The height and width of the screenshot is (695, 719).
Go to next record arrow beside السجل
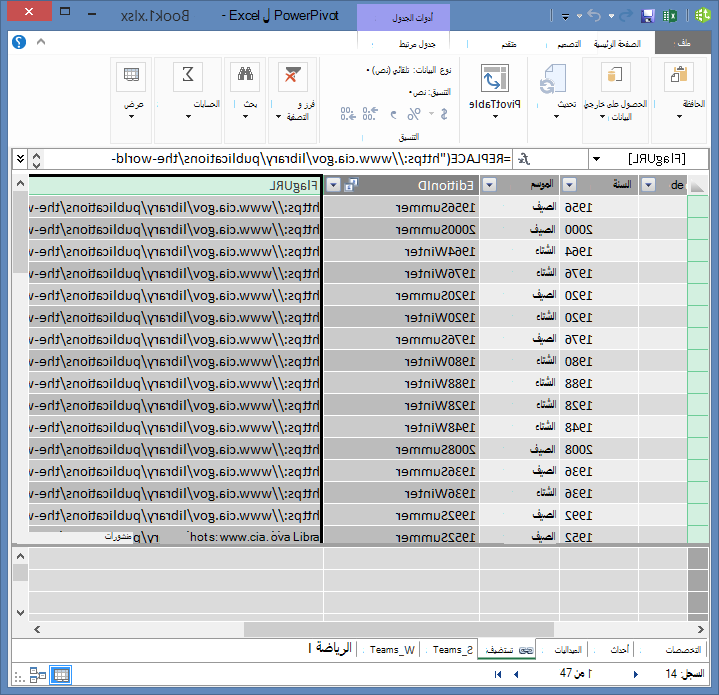coord(636,674)
